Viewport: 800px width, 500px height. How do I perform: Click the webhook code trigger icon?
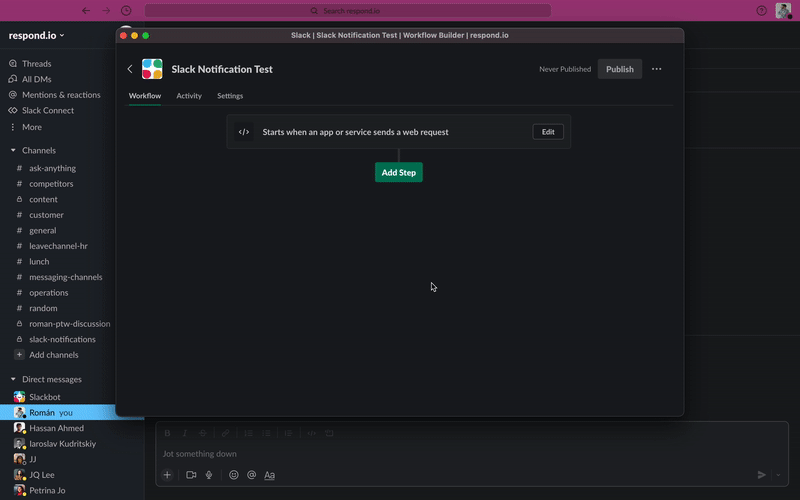pos(244,132)
